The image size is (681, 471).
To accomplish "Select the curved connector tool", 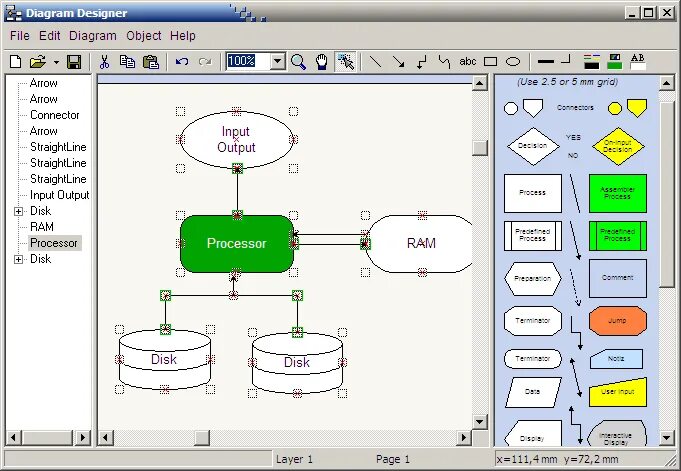I will [x=444, y=62].
